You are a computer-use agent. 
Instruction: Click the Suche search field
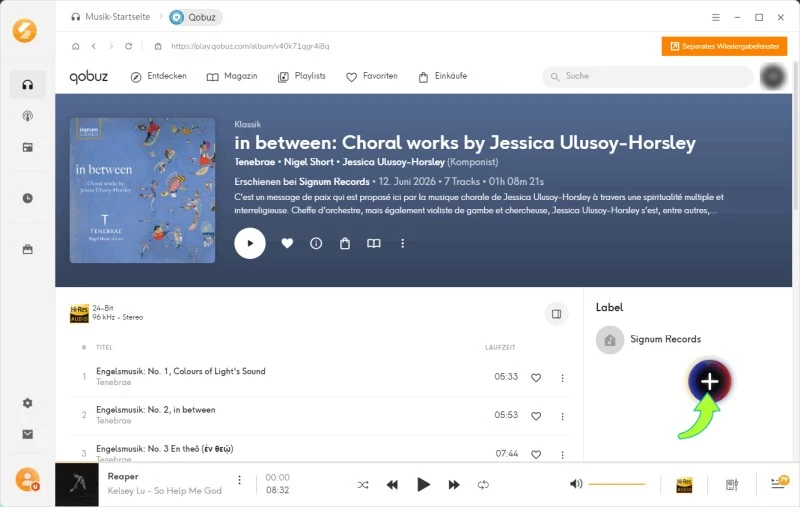coord(647,76)
